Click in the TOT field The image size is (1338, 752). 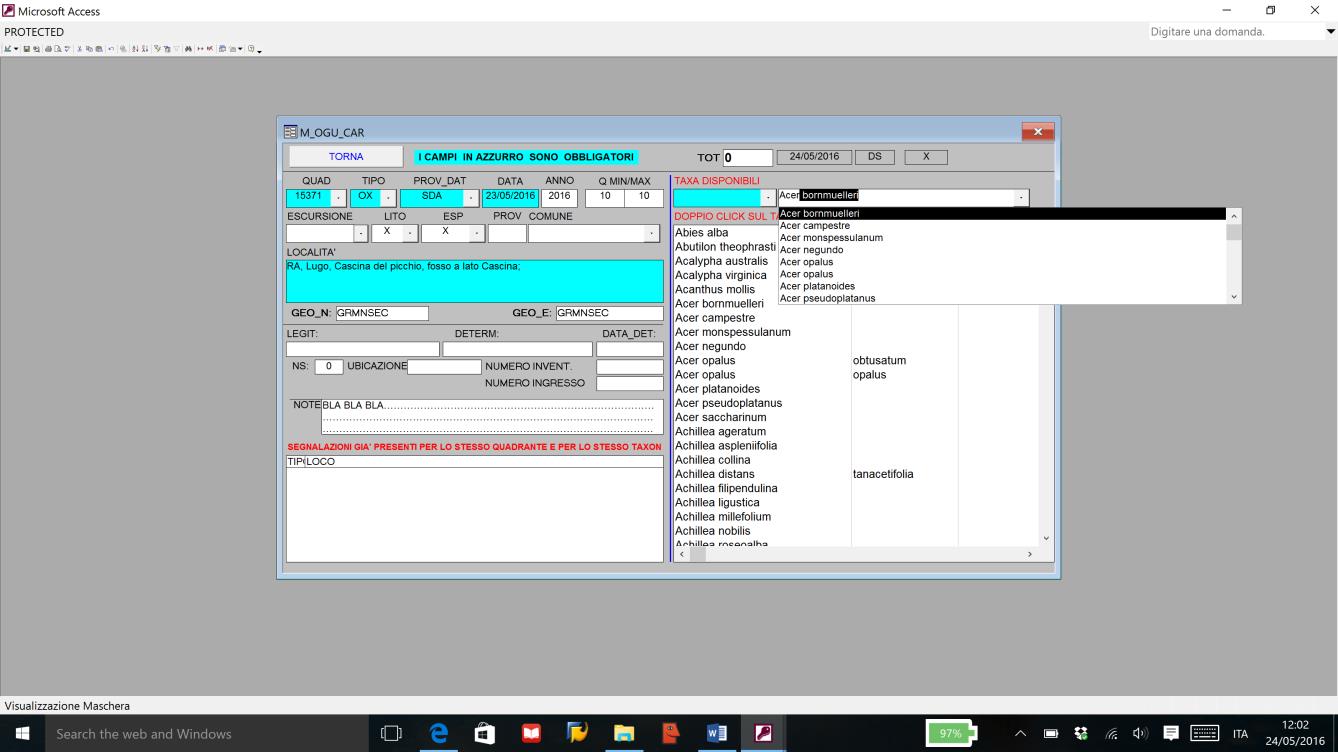(x=748, y=158)
